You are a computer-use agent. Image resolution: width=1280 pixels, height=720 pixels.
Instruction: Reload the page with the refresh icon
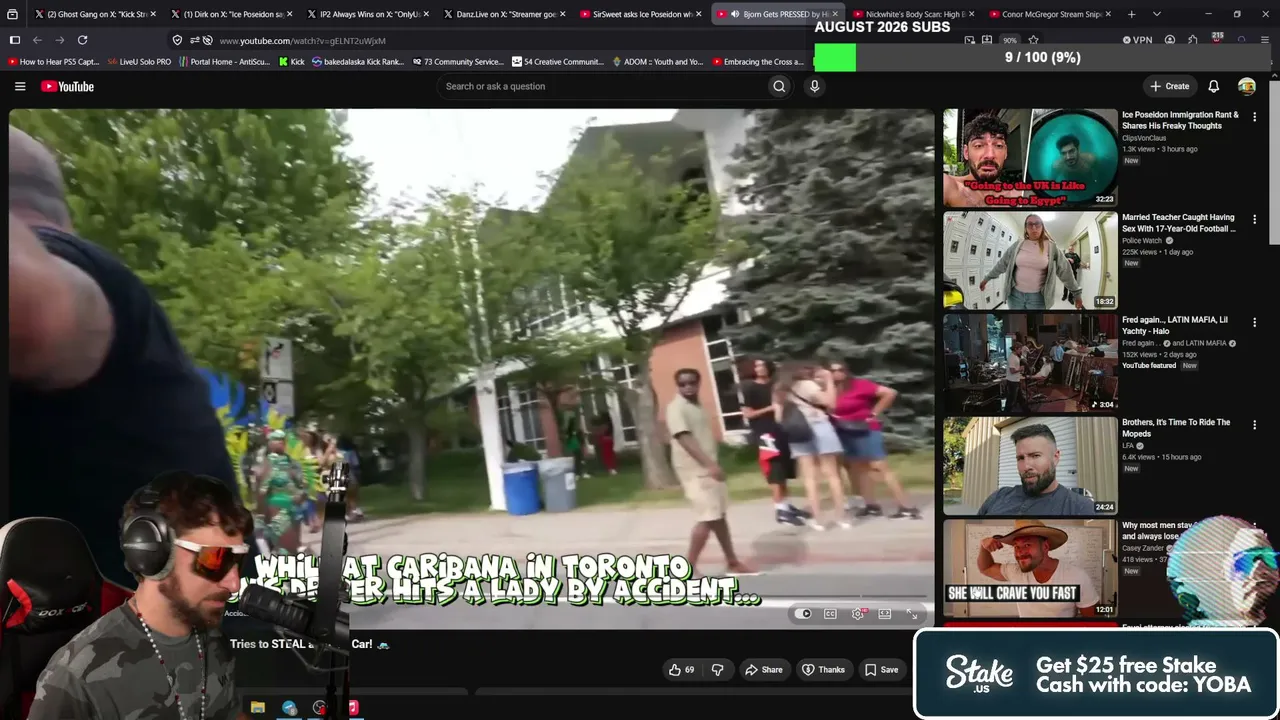82,40
